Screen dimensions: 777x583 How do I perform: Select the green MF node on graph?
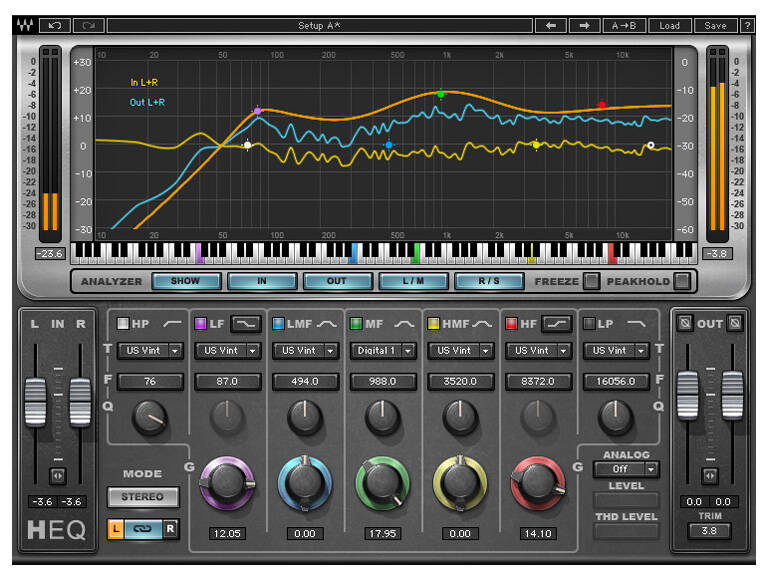click(441, 94)
